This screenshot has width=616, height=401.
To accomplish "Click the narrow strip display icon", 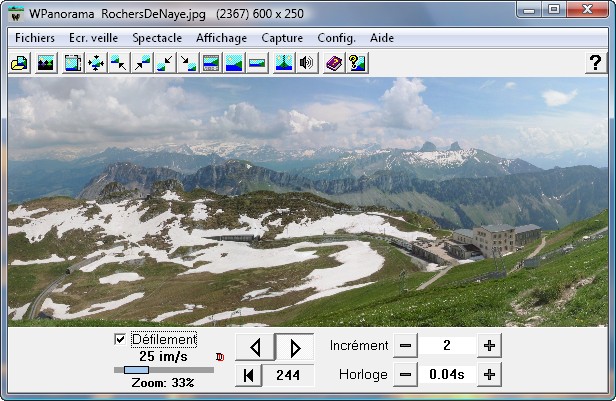I will 257,63.
